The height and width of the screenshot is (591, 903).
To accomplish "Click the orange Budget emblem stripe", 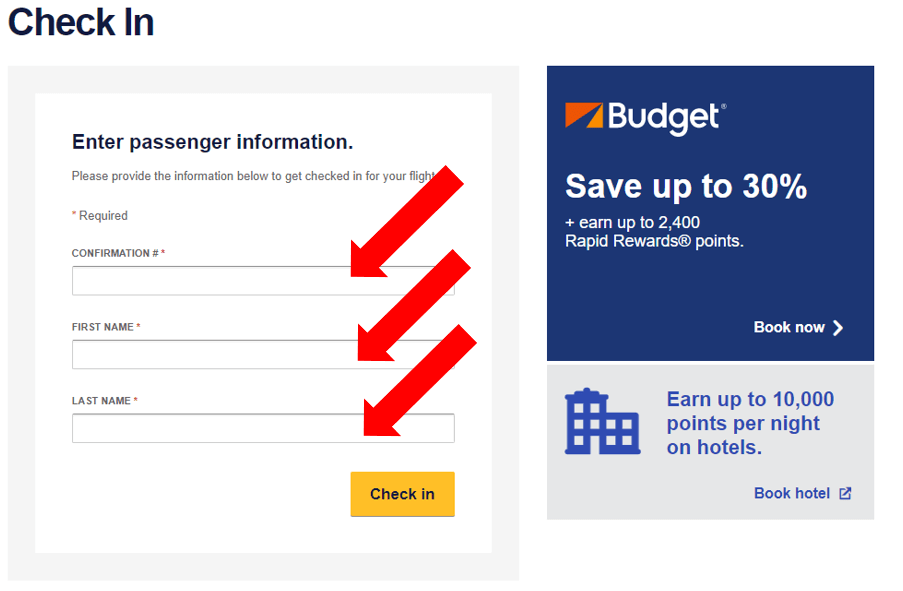I will point(584,115).
